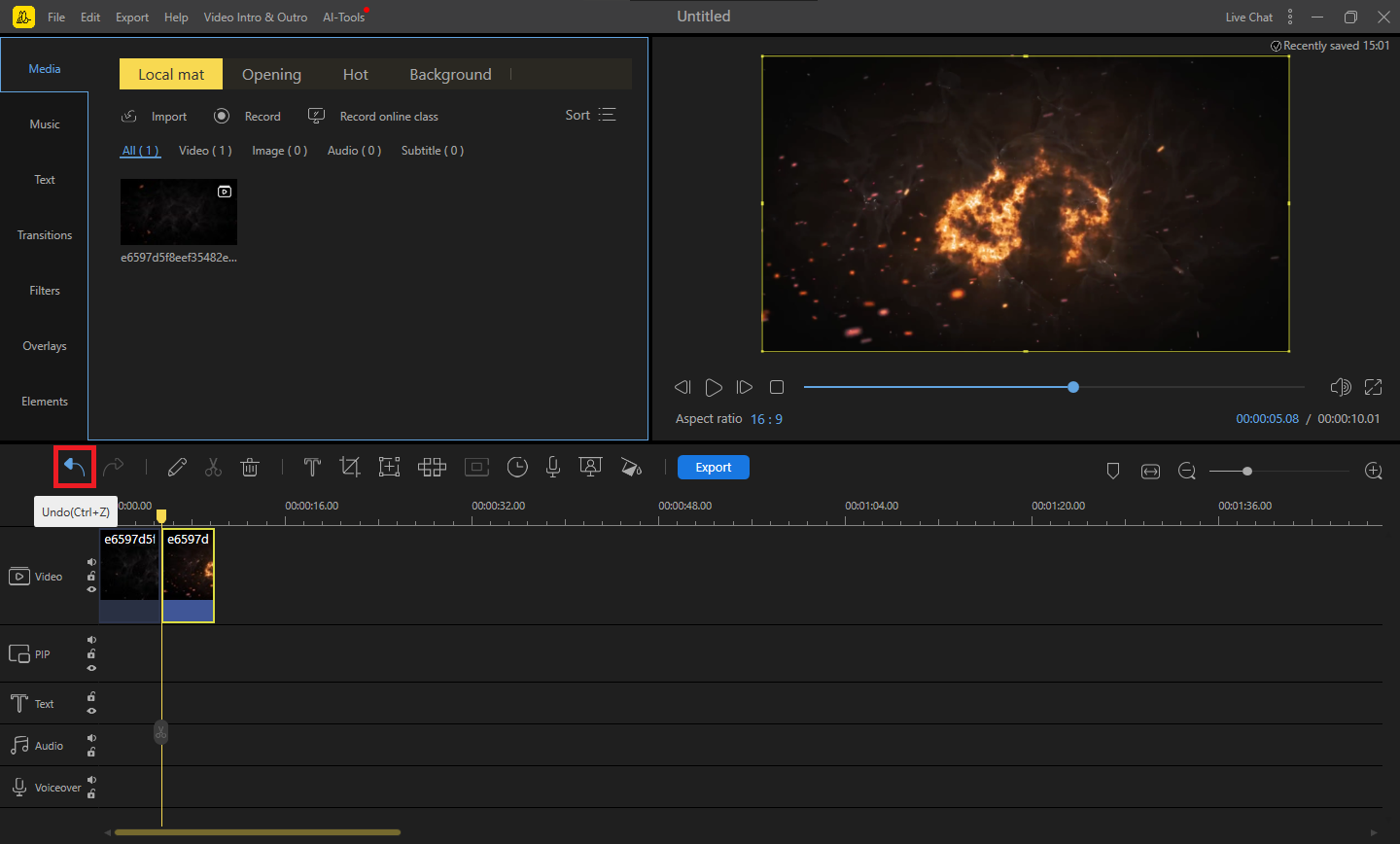Open the Duration clock tool
Viewport: 1400px width, 844px height.
point(517,468)
